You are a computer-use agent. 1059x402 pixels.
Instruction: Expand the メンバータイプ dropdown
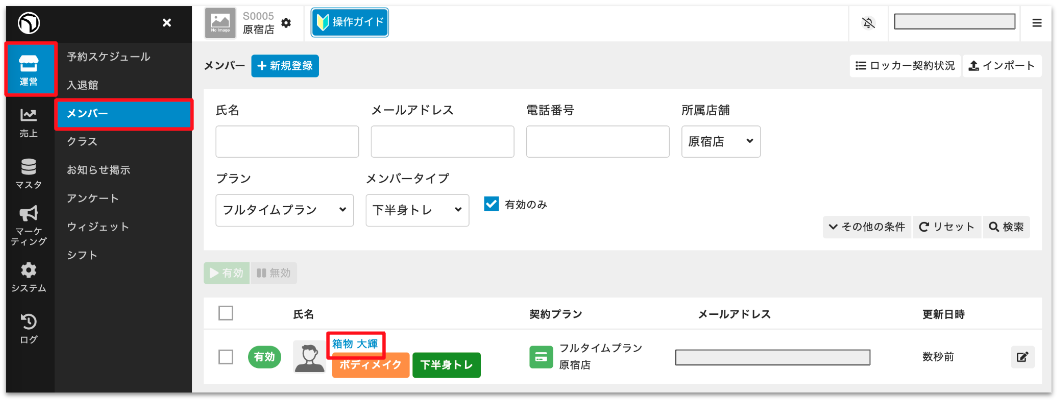(416, 210)
